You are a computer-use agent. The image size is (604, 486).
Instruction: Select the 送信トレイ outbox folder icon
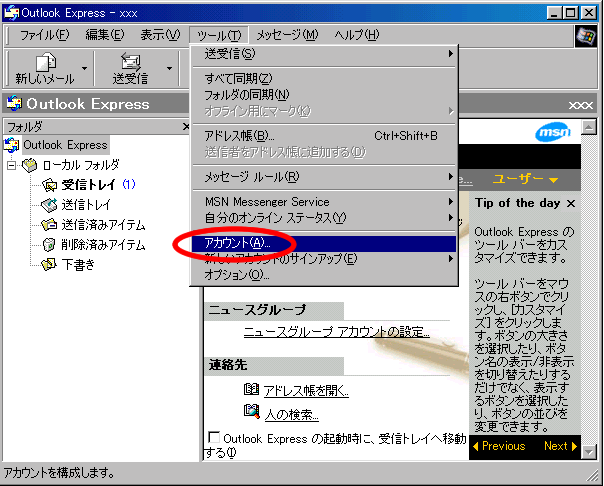coord(49,205)
